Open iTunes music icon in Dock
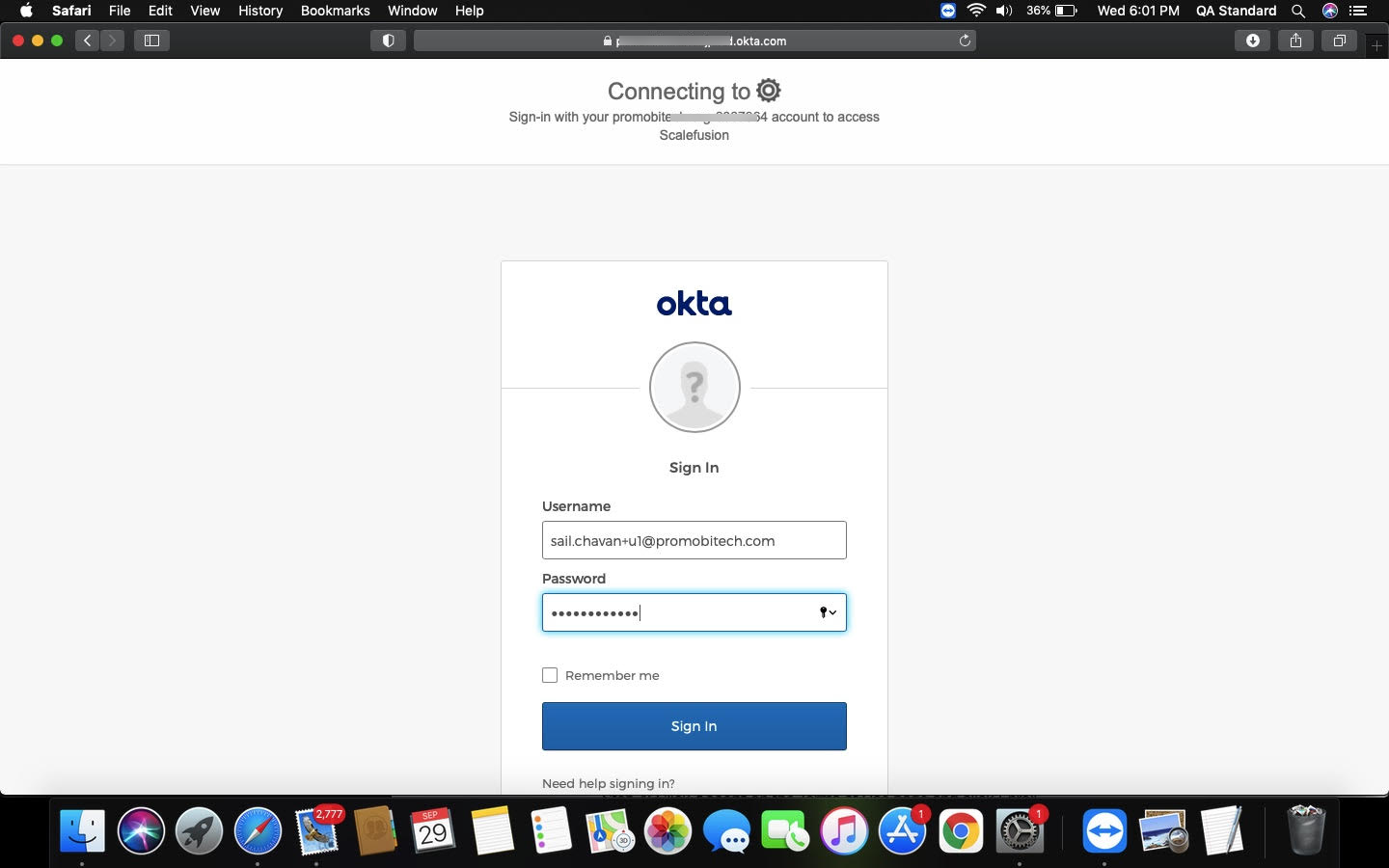This screenshot has height=868, width=1389. point(844,830)
